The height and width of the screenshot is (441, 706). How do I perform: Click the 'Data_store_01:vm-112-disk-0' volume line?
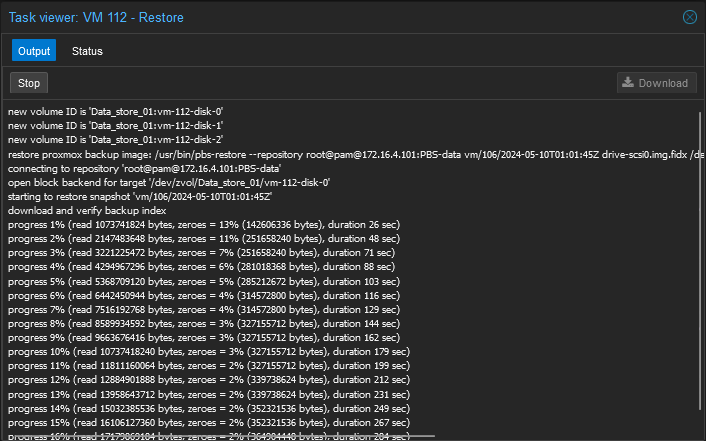[x=116, y=112]
